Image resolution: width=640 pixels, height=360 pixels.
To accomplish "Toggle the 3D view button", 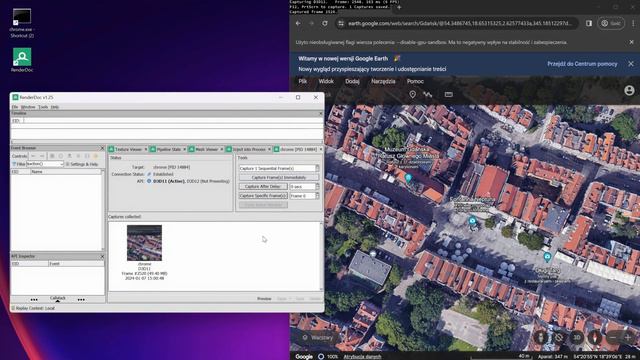I will 576,337.
